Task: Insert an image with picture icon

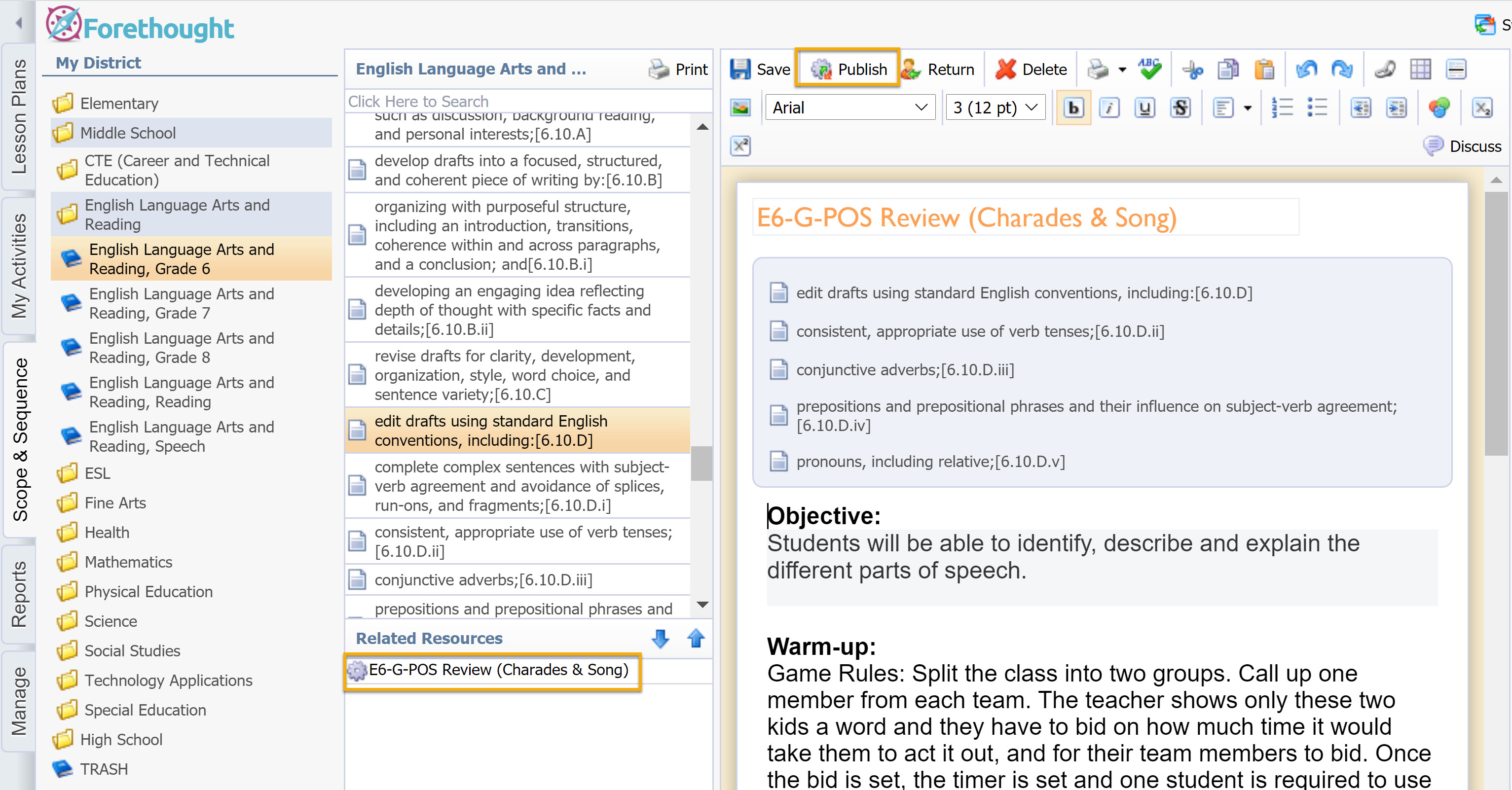Action: (741, 108)
